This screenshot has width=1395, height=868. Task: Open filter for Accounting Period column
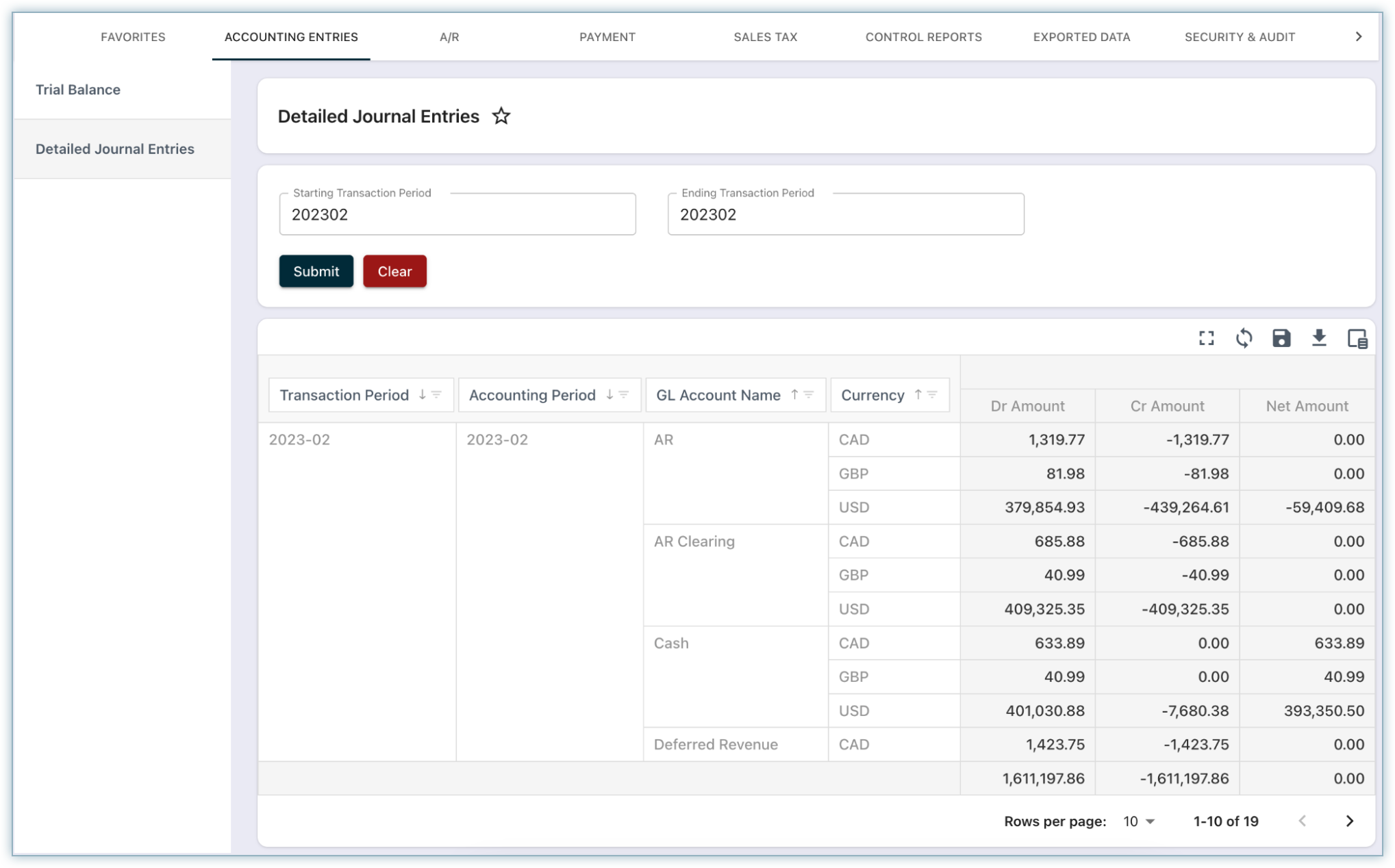click(x=624, y=395)
